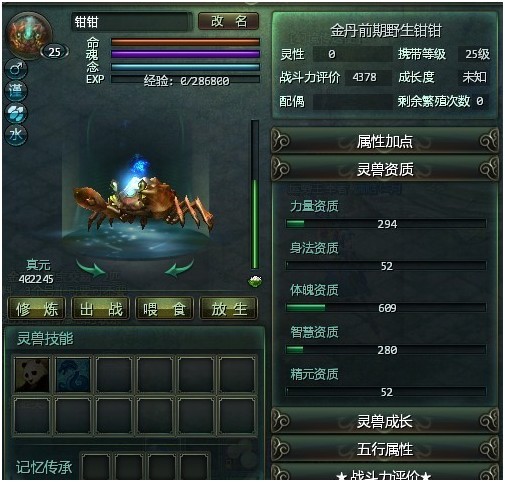Viewport: 505px width, 482px height.
Task: Expand the 属性加点 section
Action: (x=385, y=141)
